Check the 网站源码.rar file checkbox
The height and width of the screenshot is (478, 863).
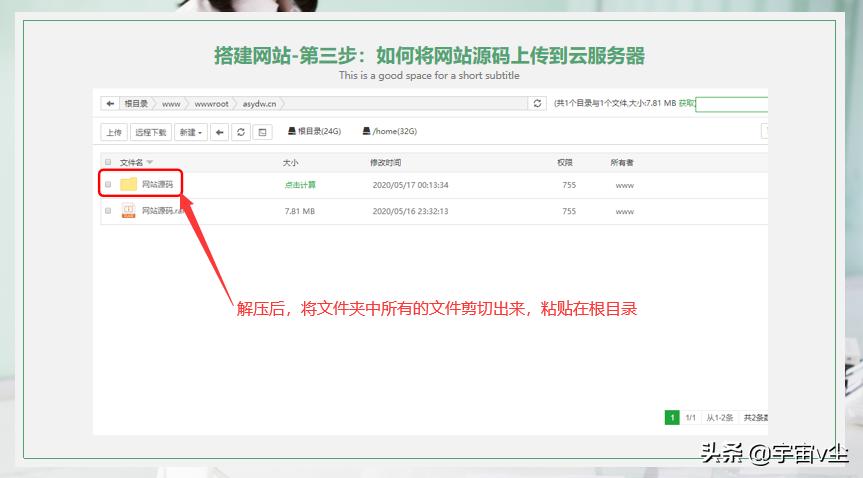[x=108, y=210]
